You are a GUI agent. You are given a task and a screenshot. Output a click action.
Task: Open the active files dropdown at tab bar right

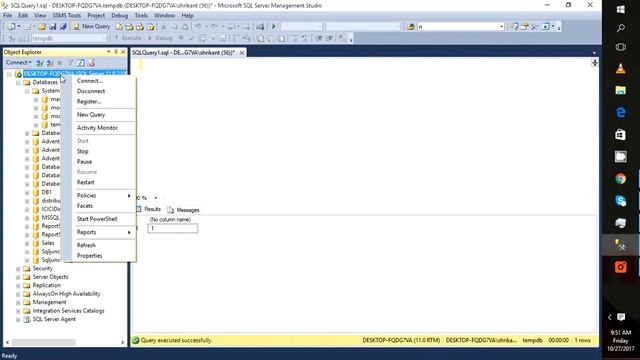(x=594, y=53)
